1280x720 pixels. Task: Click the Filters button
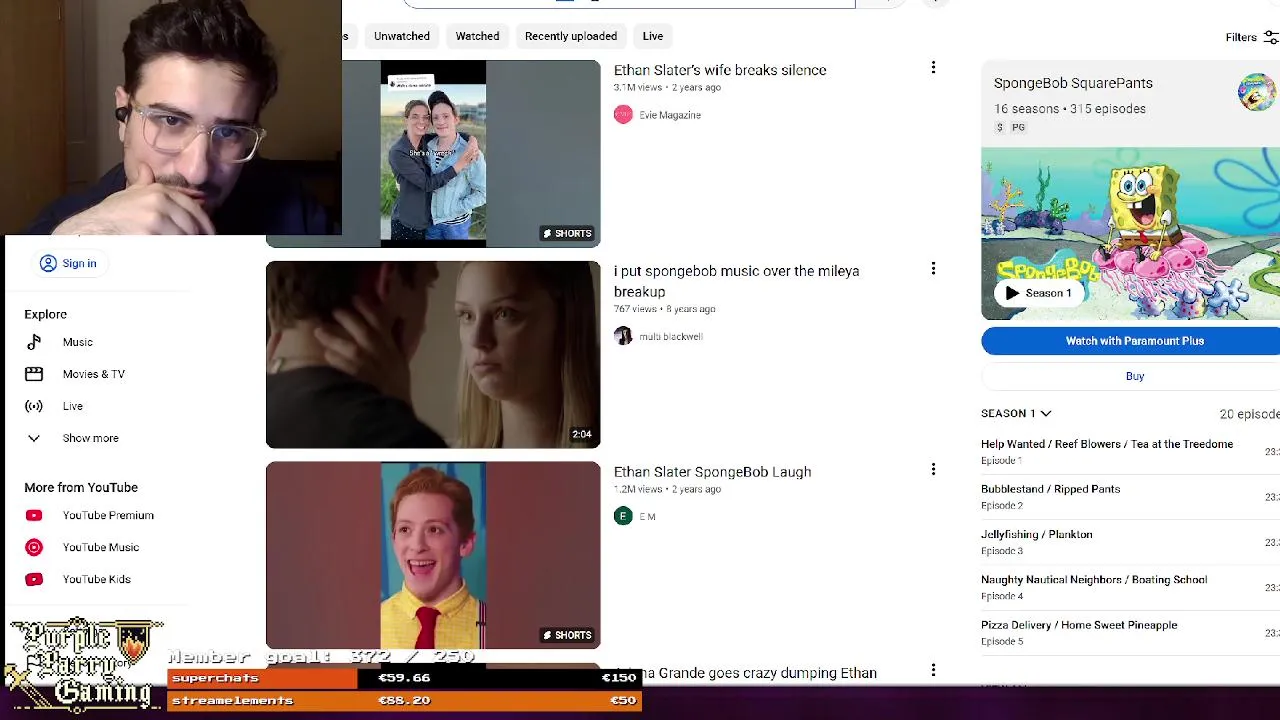tap(1251, 37)
